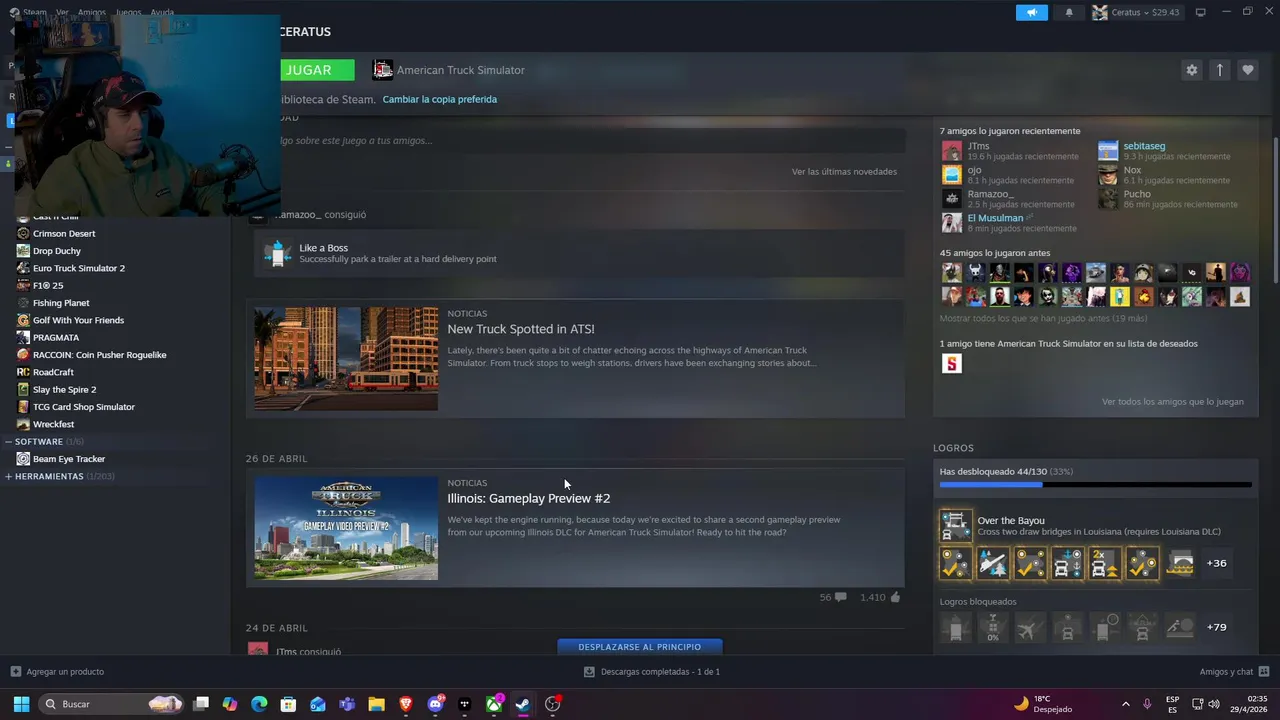
Task: Click 'Agregar un producto' button
Action: click(x=57, y=672)
